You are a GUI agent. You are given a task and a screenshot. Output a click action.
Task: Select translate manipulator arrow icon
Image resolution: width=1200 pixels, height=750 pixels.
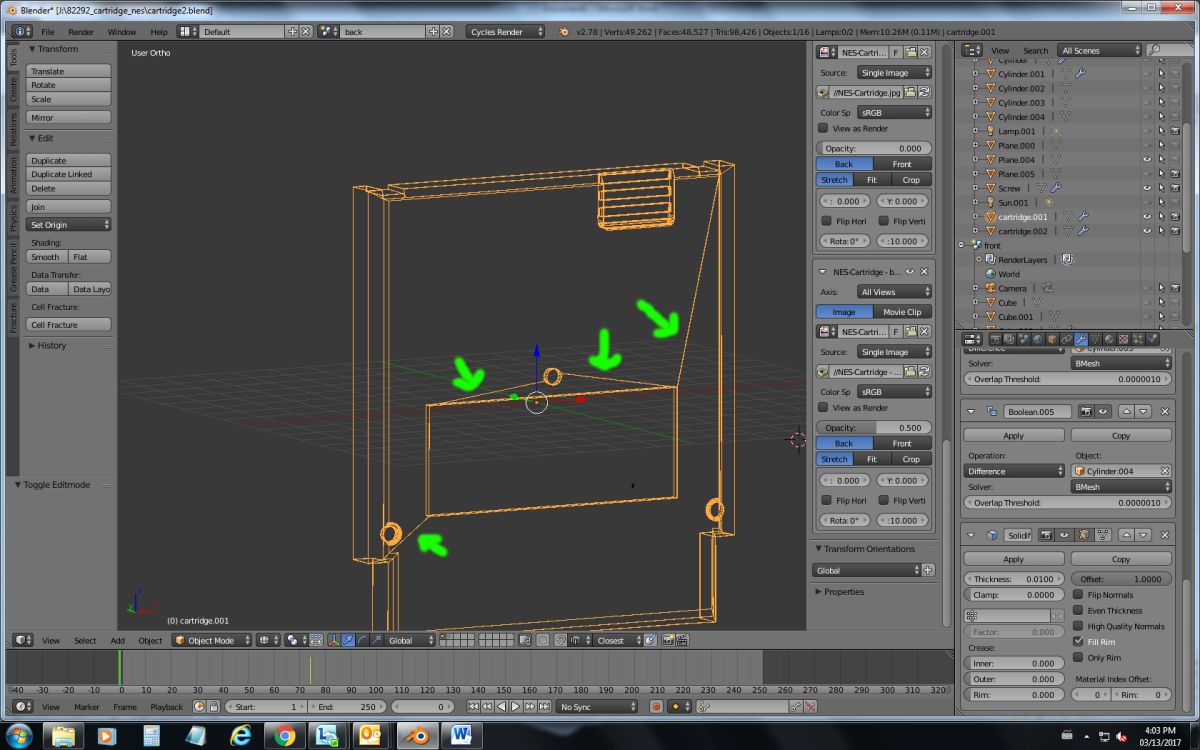[347, 640]
